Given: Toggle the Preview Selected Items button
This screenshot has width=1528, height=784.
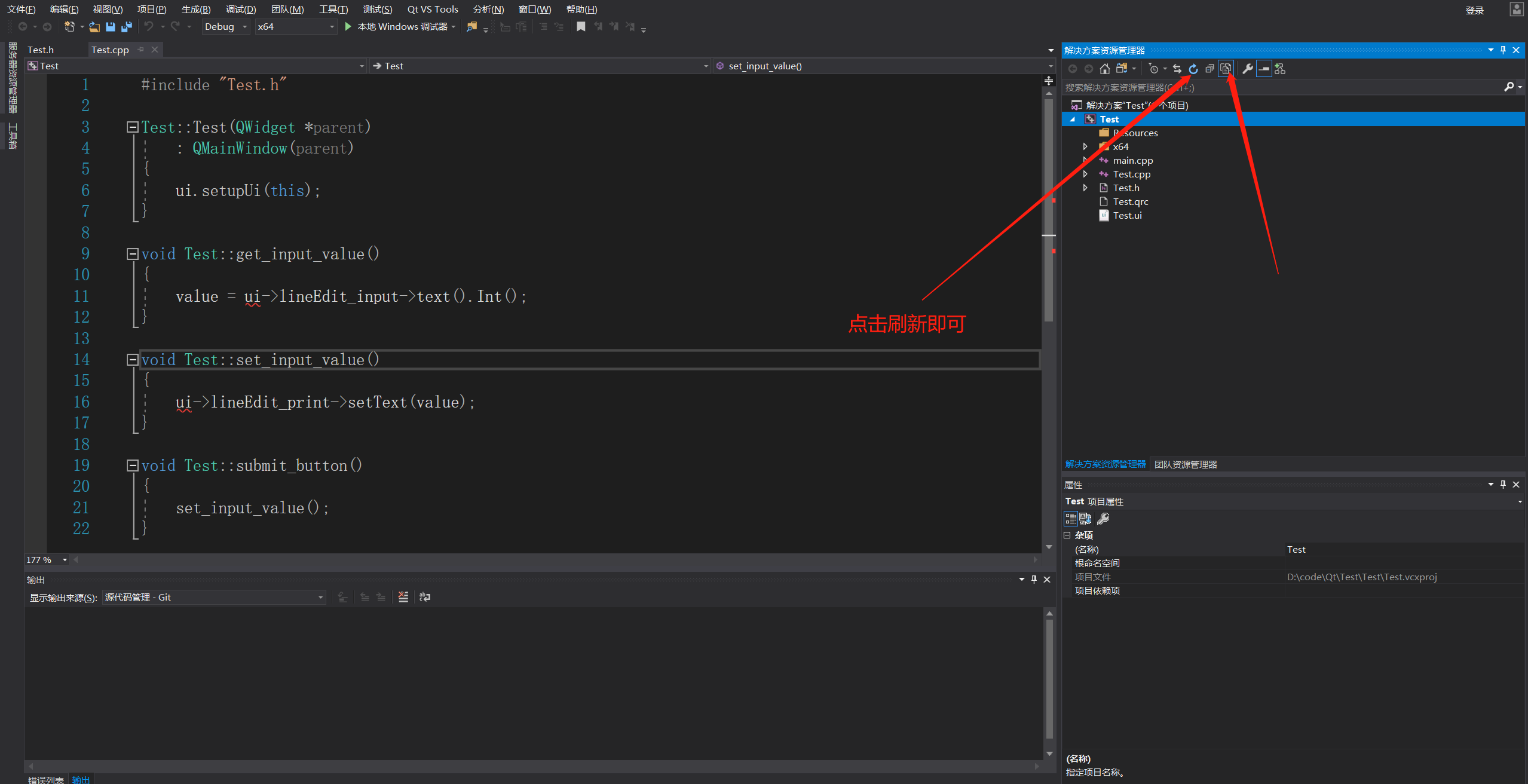Looking at the screenshot, I should tap(1263, 69).
